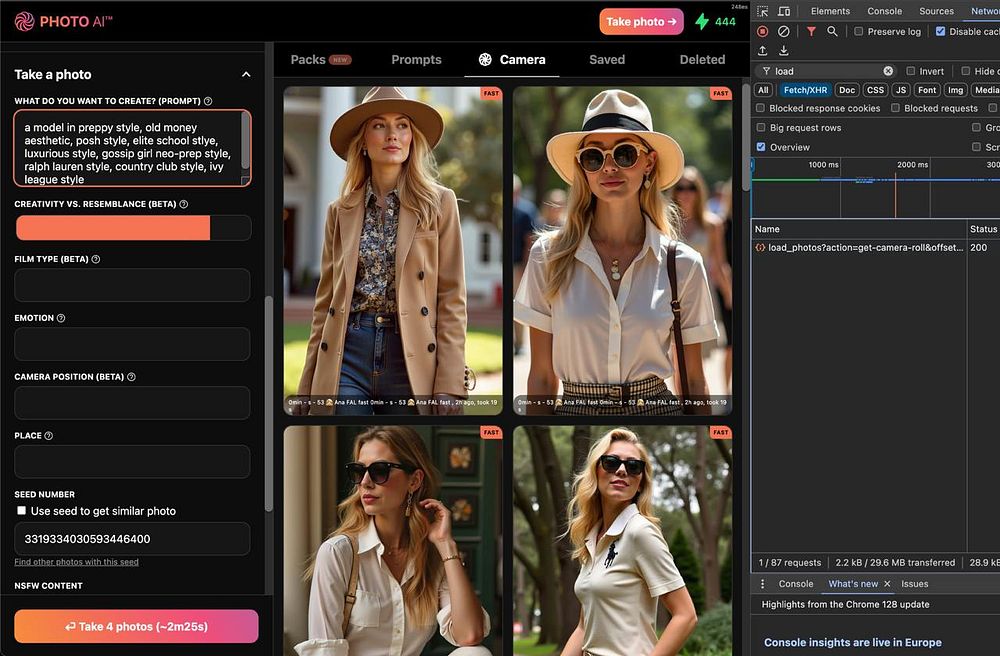This screenshot has width=1000, height=656.
Task: Select the polo shirt photo thumbnail
Action: tap(622, 540)
